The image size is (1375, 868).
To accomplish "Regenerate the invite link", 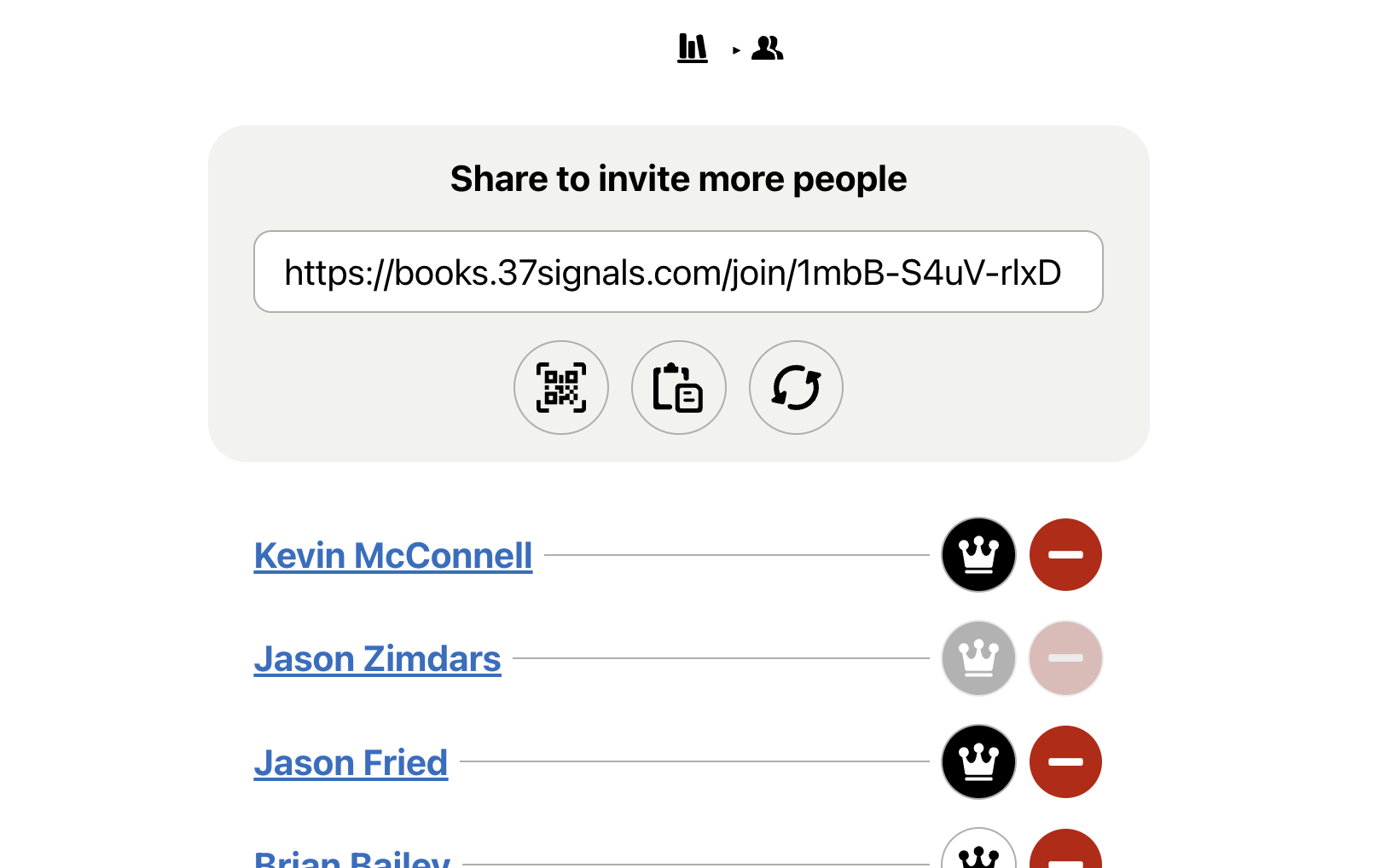I will tap(796, 388).
